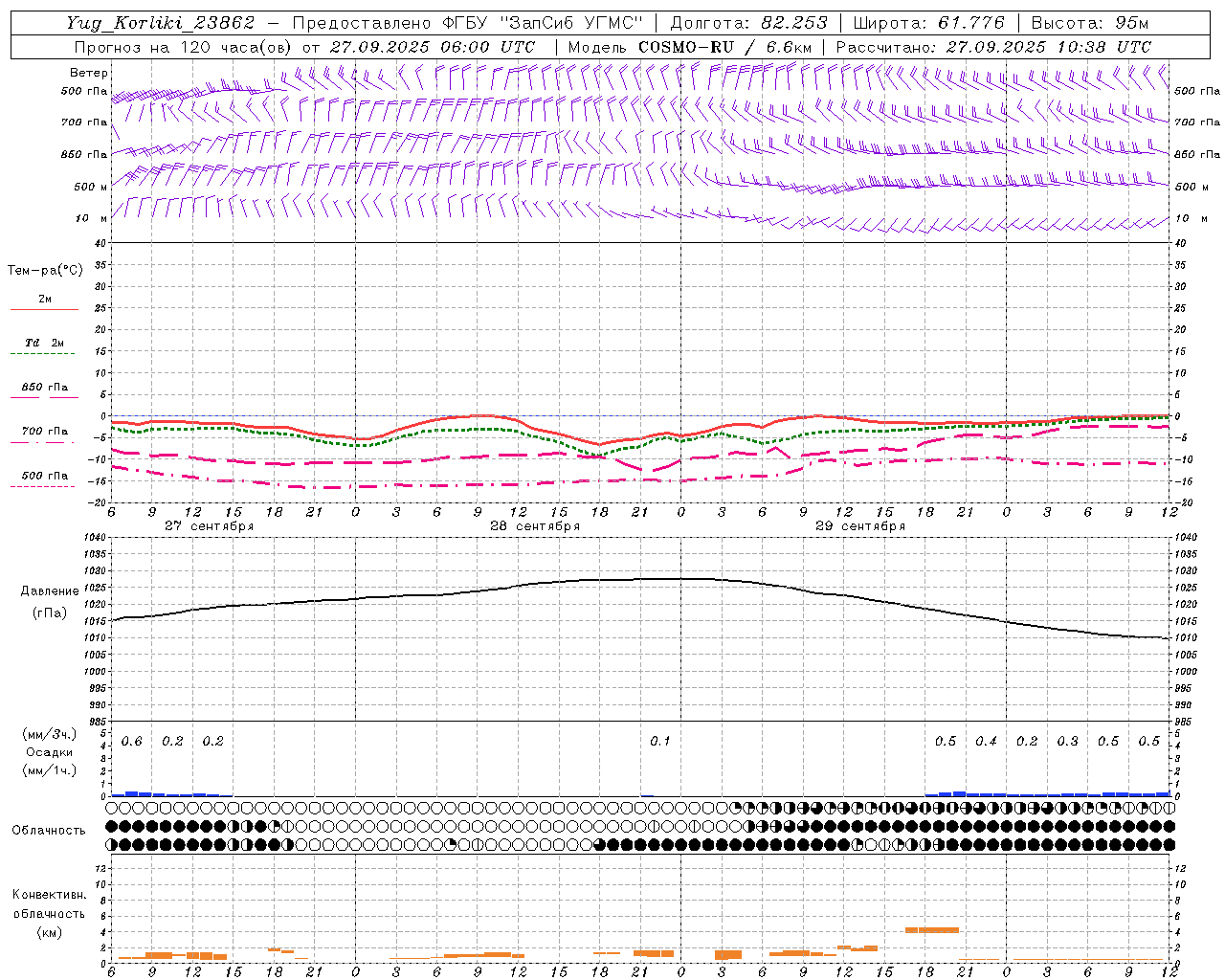Click the Долгота: 82.253 value
The height and width of the screenshot is (980, 1225).
point(748,23)
